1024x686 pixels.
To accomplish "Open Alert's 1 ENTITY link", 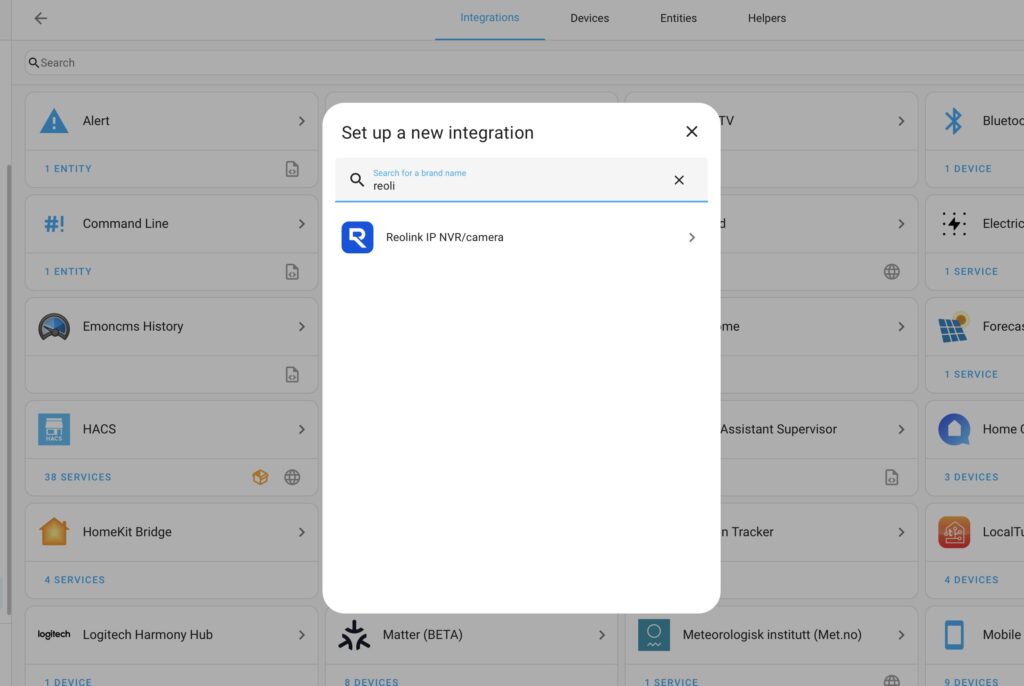I will click(68, 169).
